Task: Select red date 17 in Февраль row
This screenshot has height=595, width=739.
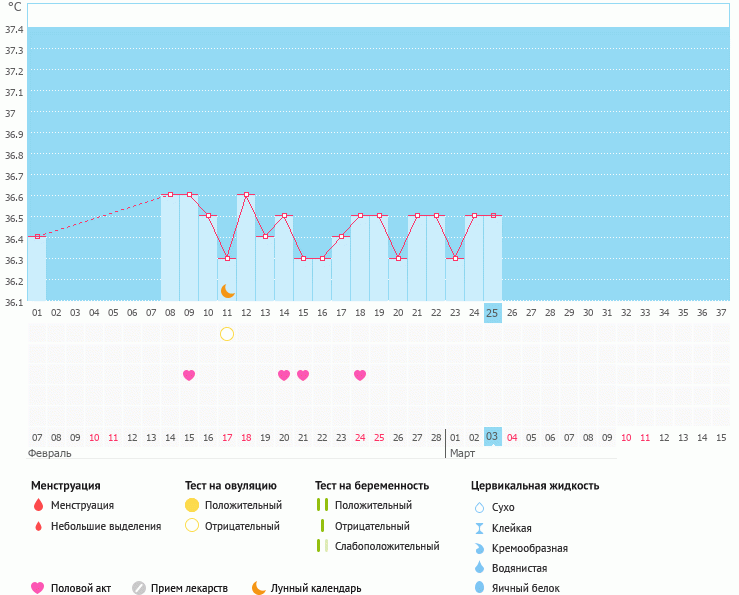Action: pos(227,438)
